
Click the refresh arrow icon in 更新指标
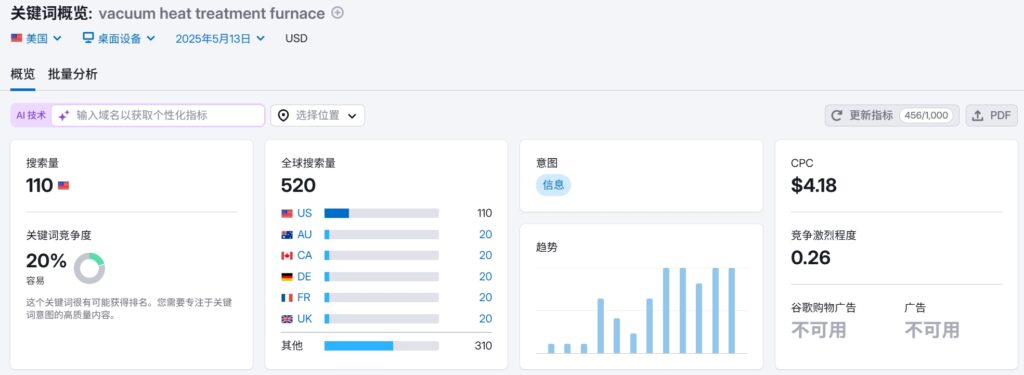(837, 116)
